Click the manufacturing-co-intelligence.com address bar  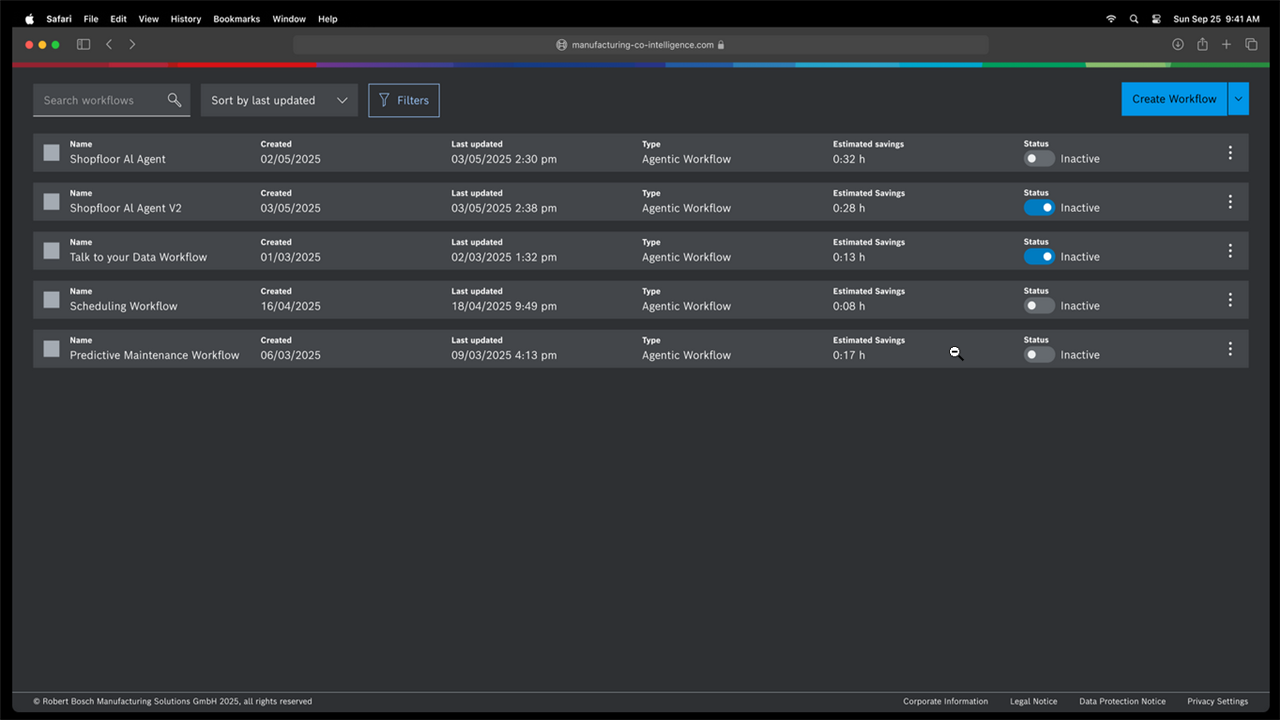pos(641,44)
